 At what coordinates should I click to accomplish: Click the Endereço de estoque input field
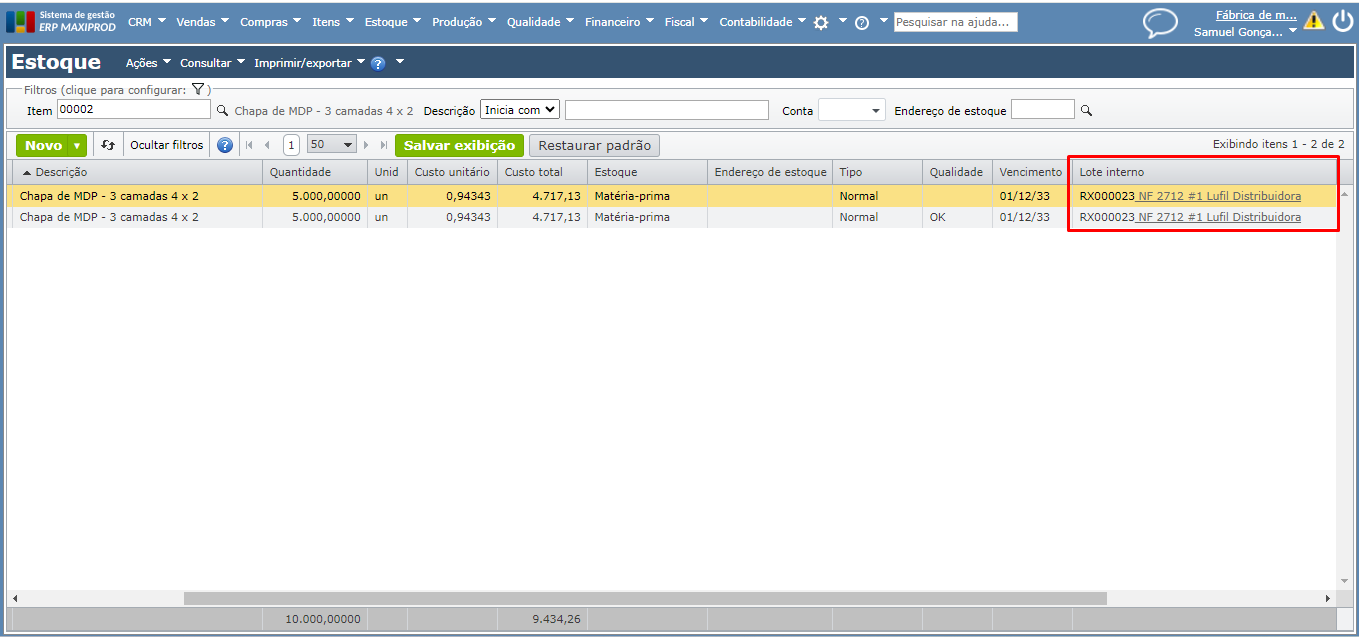click(1043, 110)
